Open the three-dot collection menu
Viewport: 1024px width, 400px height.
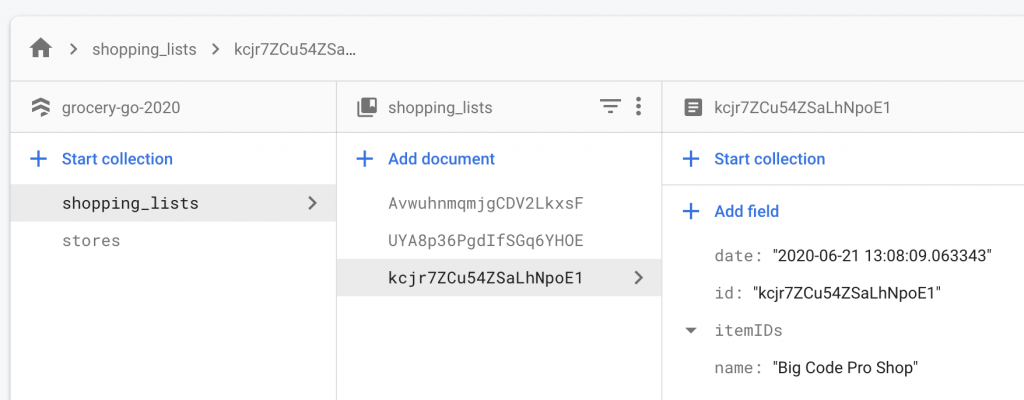coord(639,107)
